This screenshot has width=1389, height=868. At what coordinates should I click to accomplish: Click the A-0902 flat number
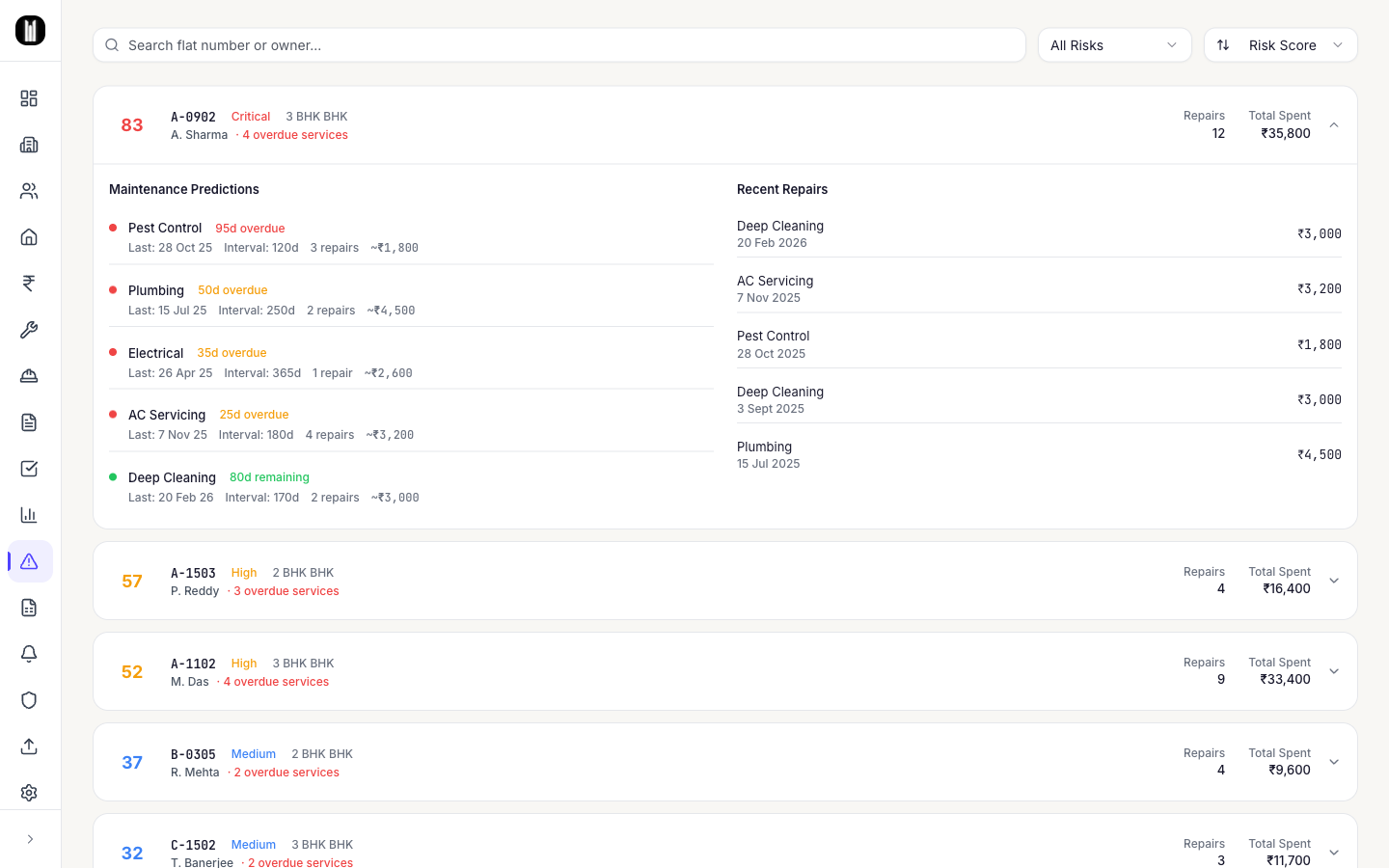click(x=193, y=117)
